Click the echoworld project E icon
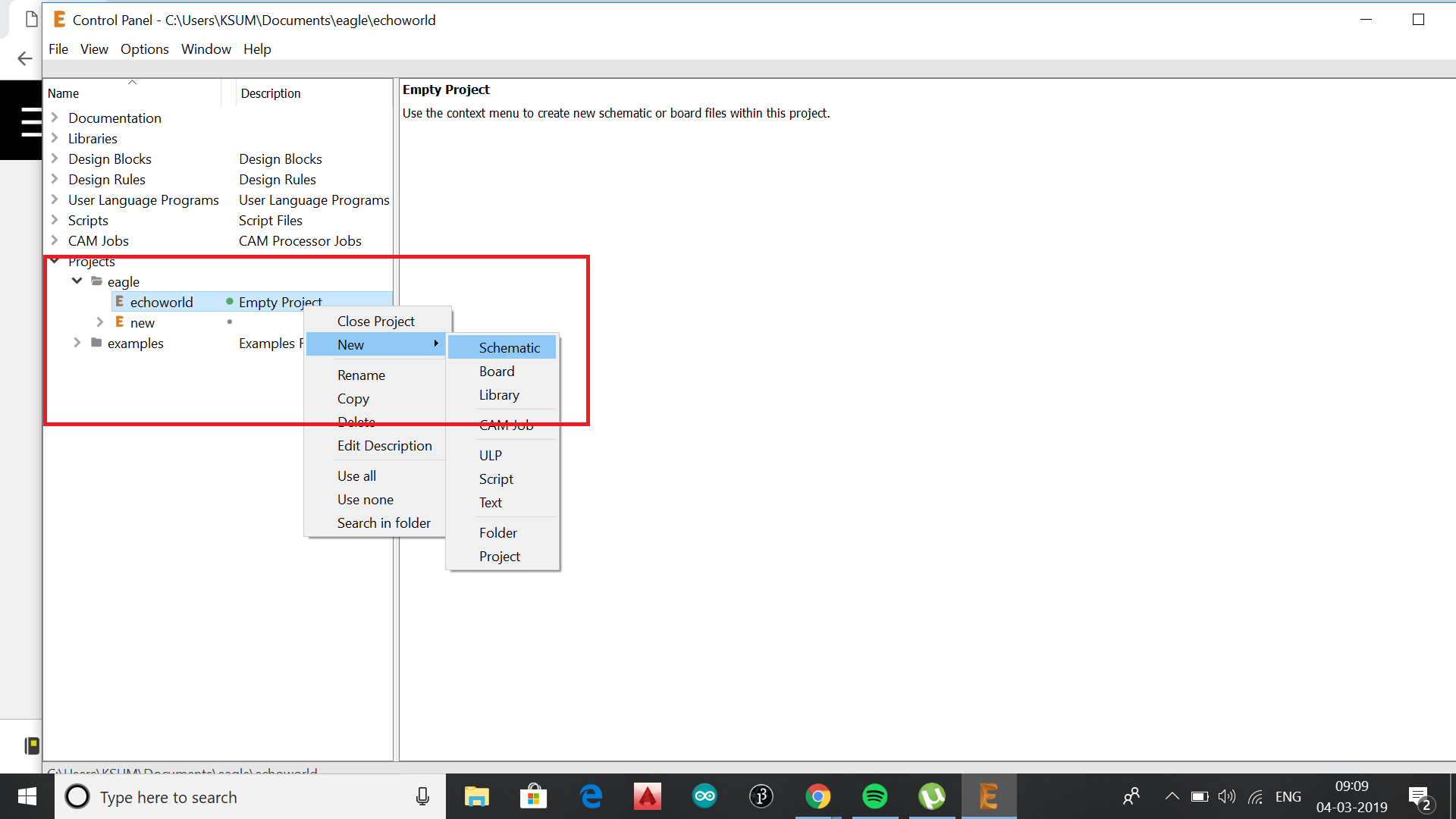The image size is (1456, 819). pyautogui.click(x=119, y=302)
